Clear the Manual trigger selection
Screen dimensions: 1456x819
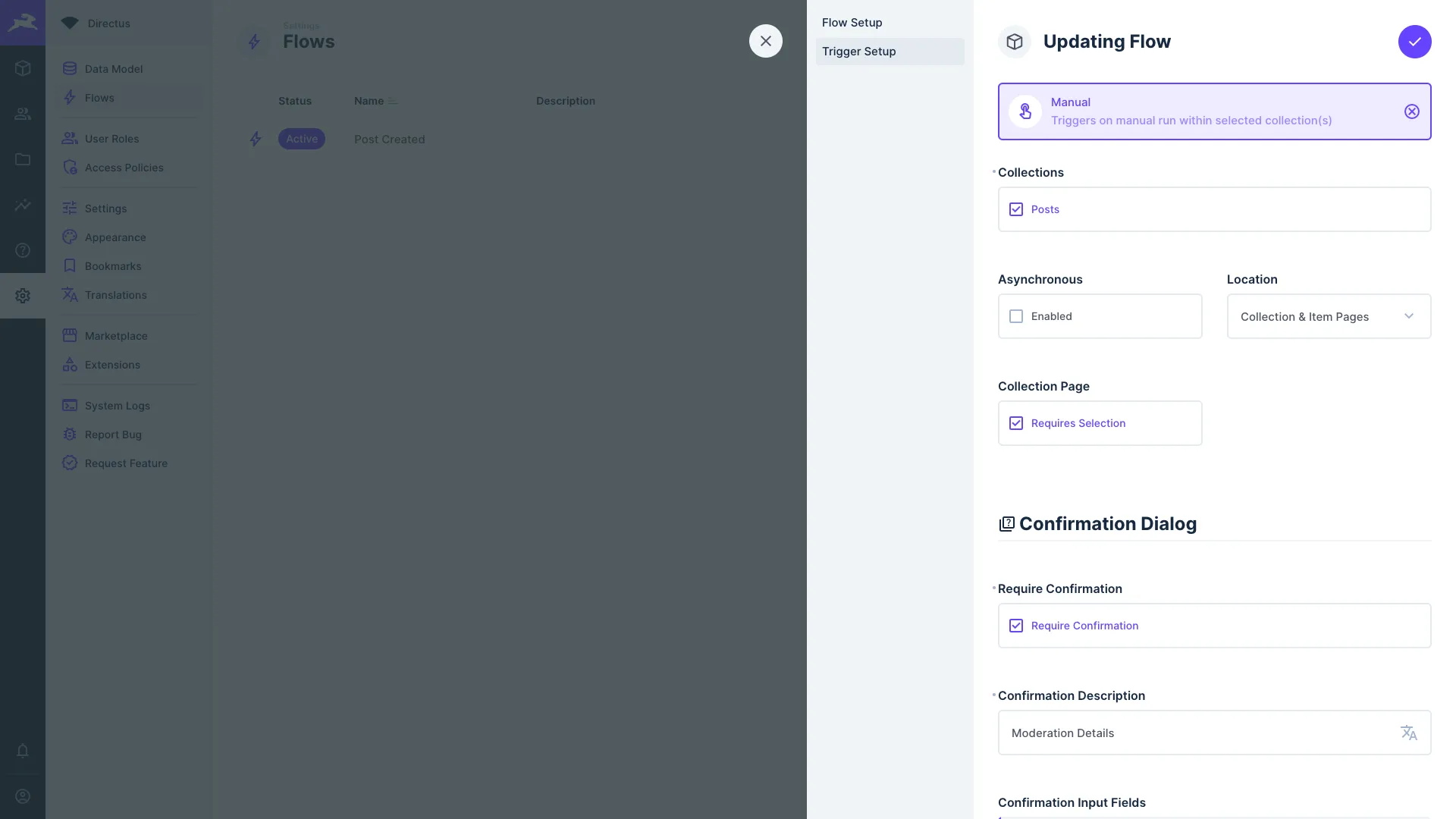pyautogui.click(x=1411, y=111)
